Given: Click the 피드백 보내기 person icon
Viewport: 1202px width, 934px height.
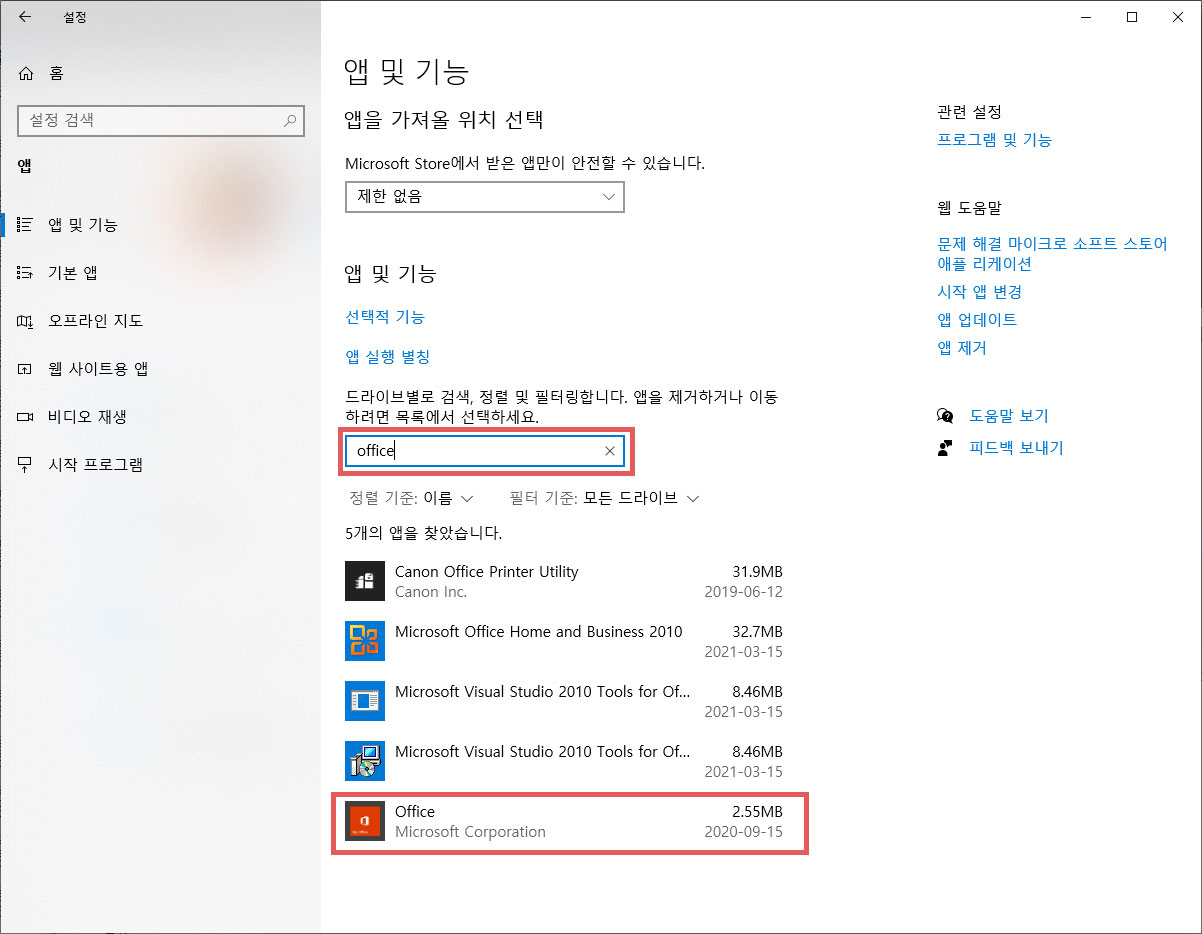Looking at the screenshot, I should tap(945, 448).
